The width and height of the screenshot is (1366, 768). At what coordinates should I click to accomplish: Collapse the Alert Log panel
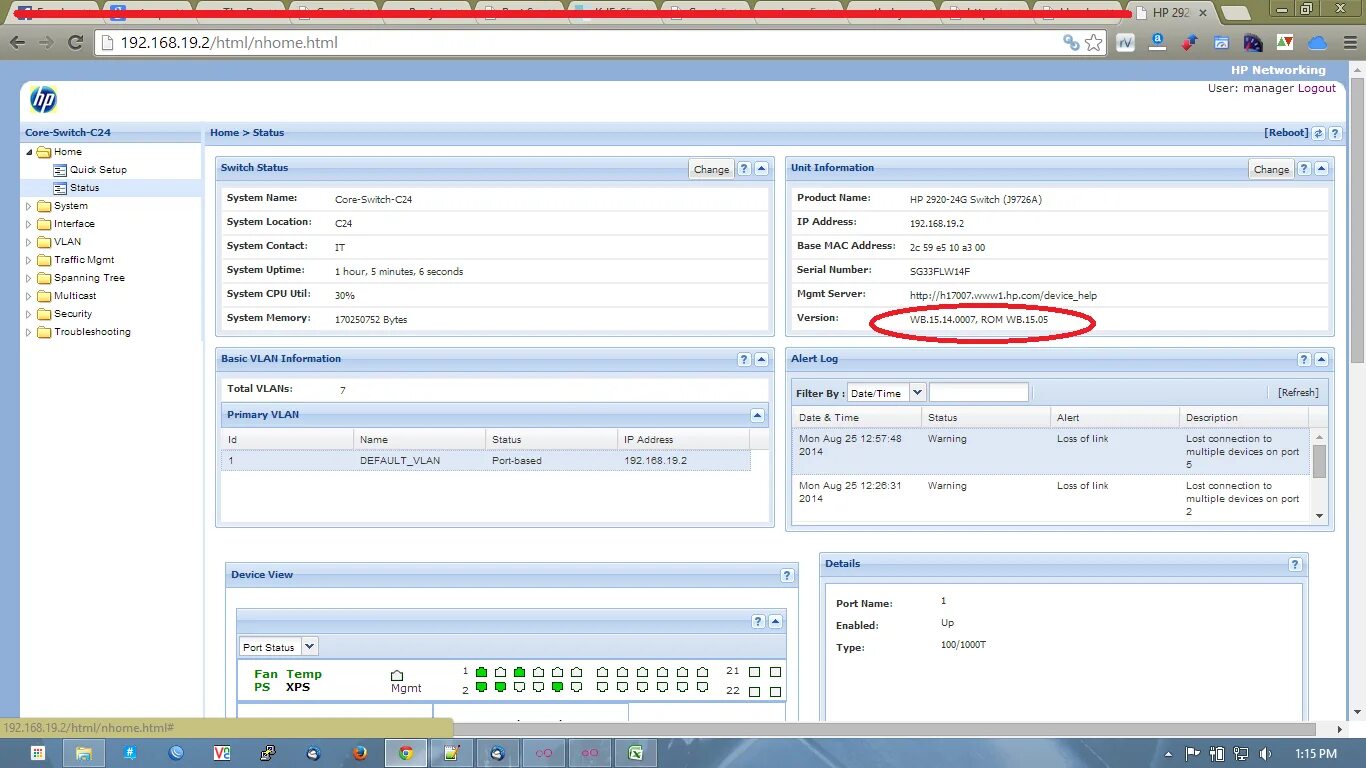click(x=1321, y=359)
